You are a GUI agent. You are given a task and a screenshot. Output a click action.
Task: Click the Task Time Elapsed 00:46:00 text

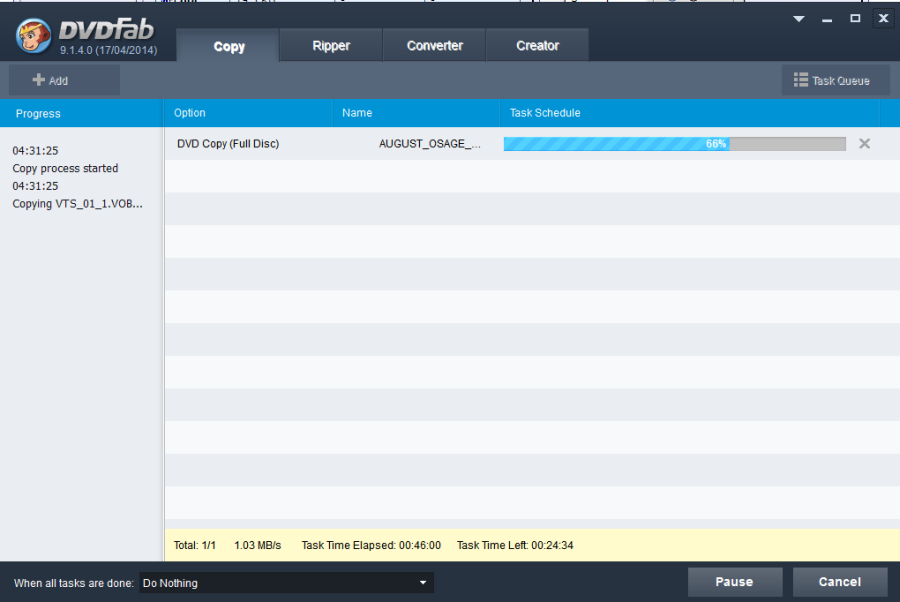[371, 545]
